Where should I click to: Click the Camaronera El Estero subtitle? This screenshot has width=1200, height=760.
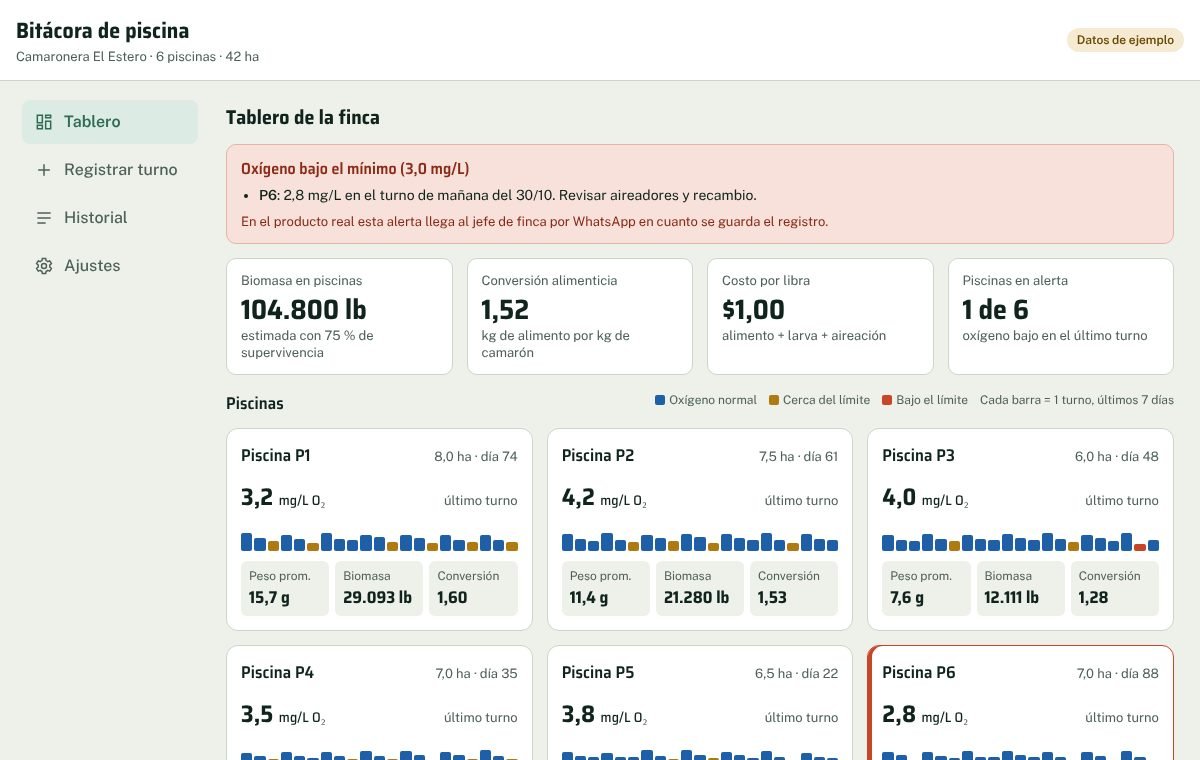tap(137, 57)
